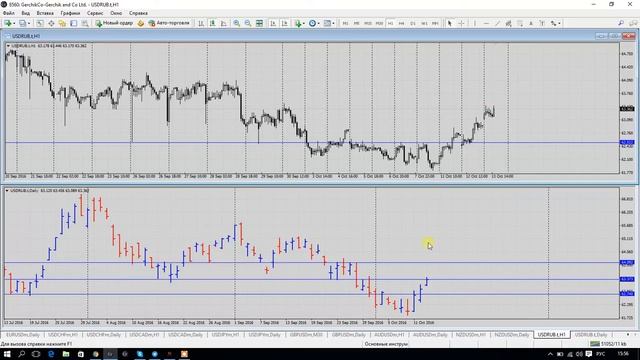The width and height of the screenshot is (640, 360).
Task: Open the Вставка menu
Action: (45, 13)
